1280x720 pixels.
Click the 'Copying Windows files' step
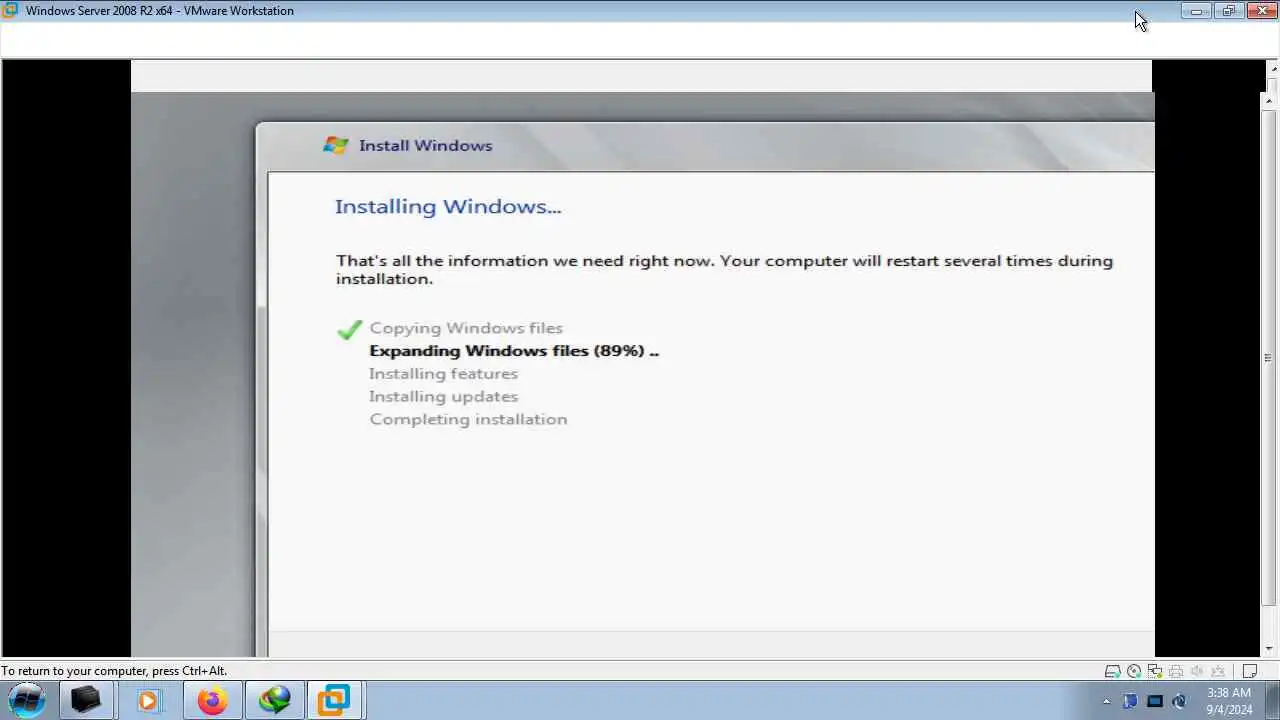(466, 328)
